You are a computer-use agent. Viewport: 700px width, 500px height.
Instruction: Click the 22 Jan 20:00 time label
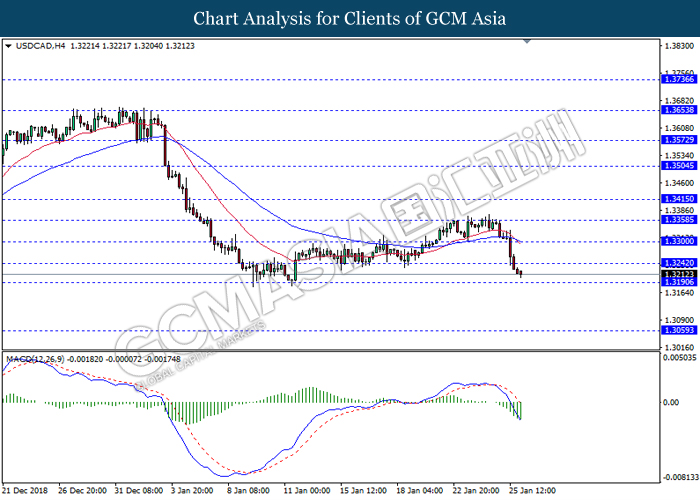tap(476, 491)
